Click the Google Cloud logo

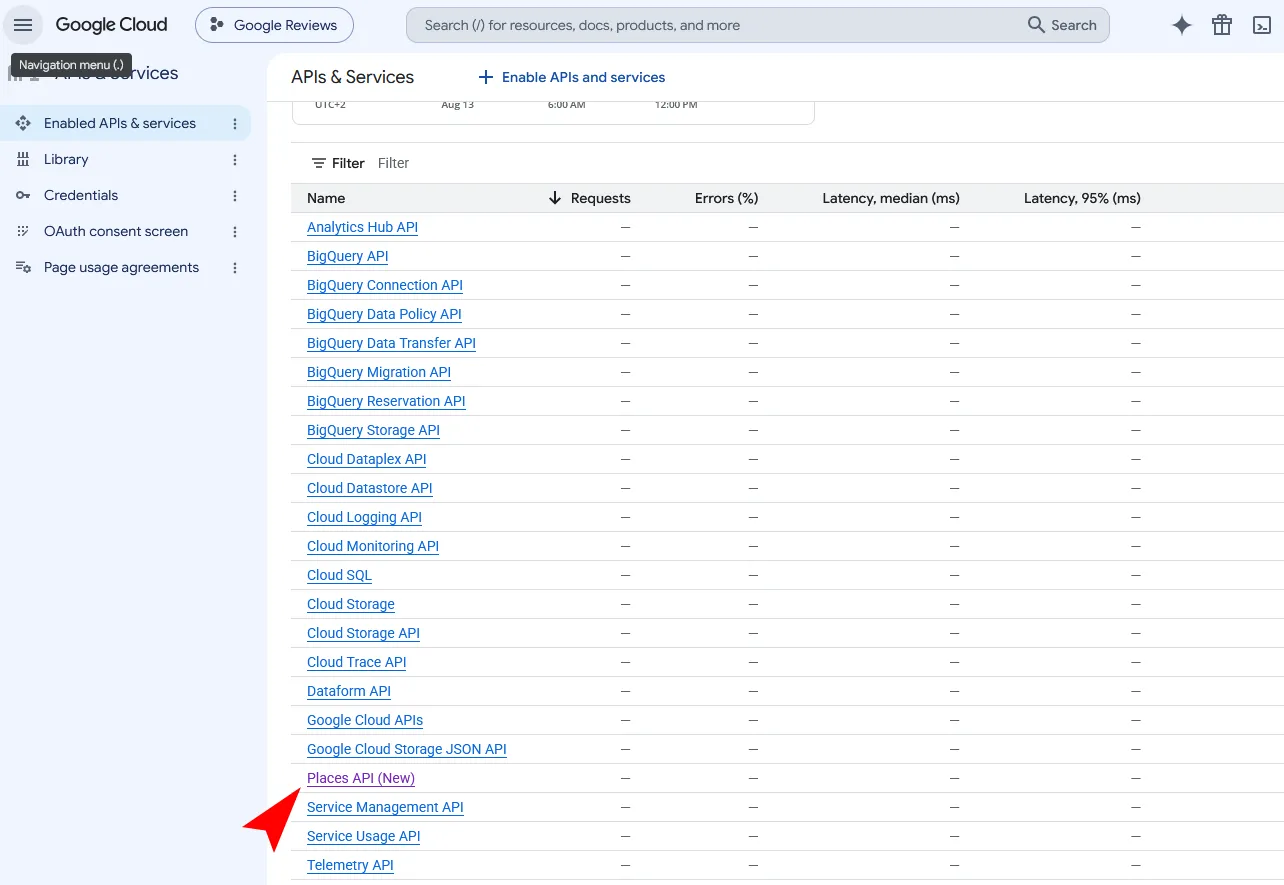pos(111,25)
